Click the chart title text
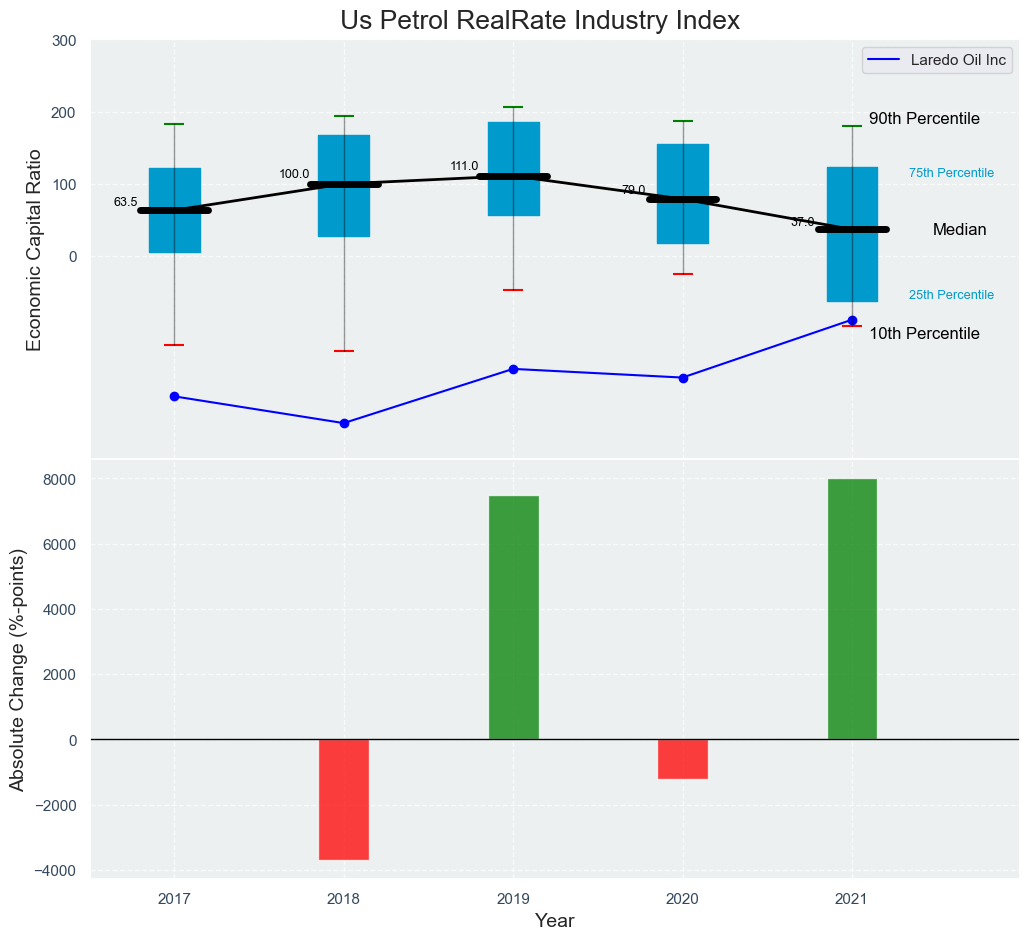Viewport: 1029px width, 940px height. point(540,20)
